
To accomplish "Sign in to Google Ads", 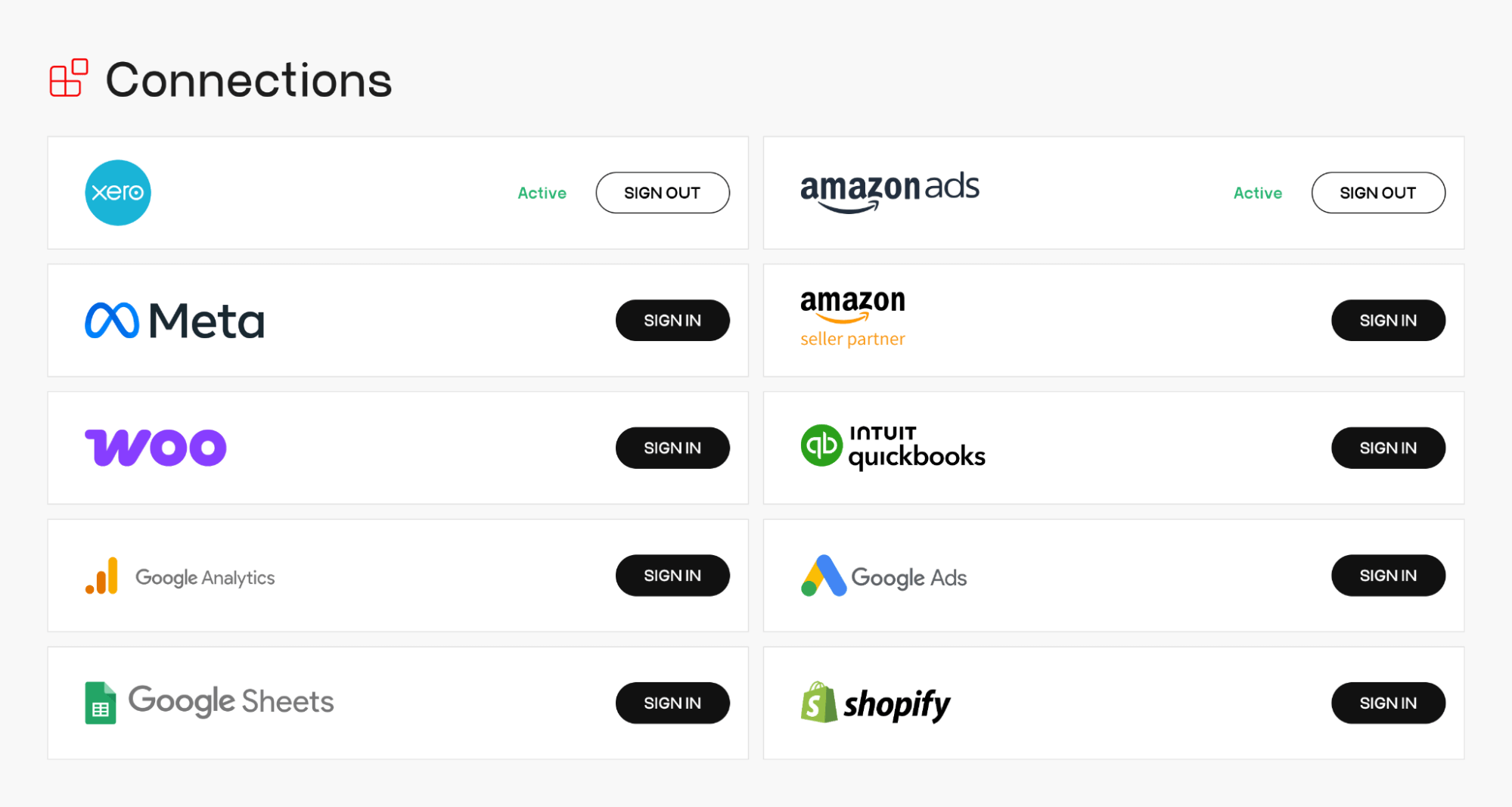I will click(1388, 575).
